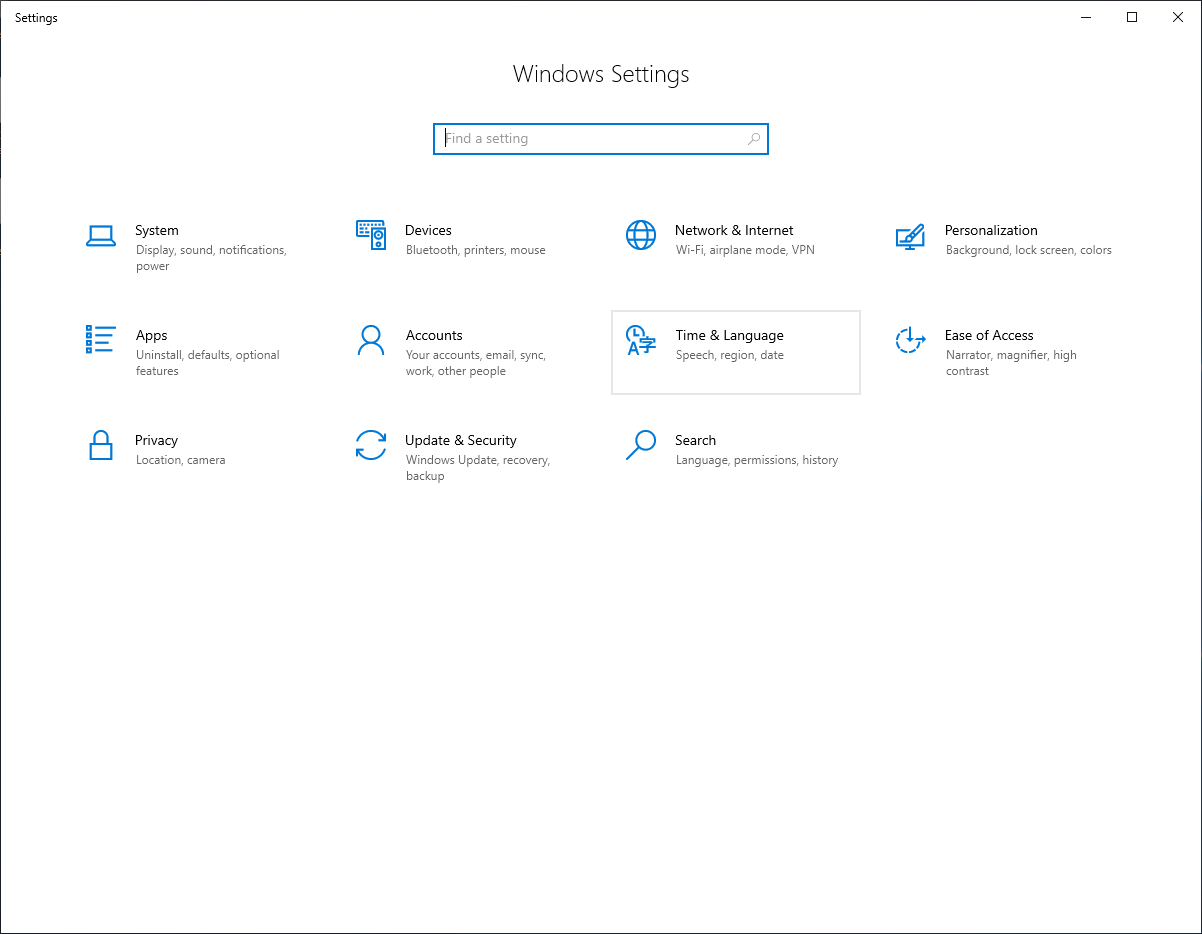Open the Devices keyboard and speaker icon
1202x934 pixels.
tap(371, 235)
